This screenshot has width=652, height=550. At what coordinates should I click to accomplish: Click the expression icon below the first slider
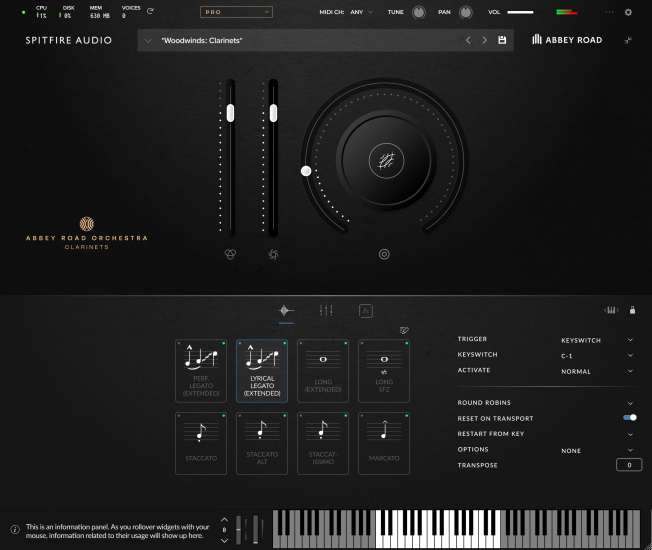pos(230,254)
